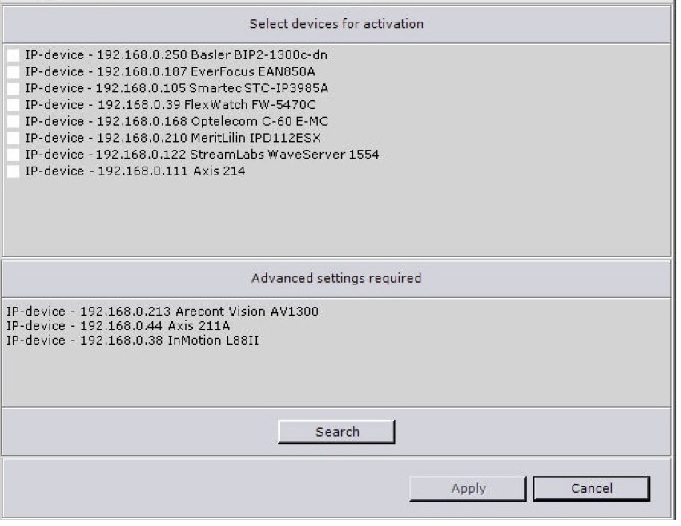This screenshot has height=526, width=681.
Task: Click the 192.168.0.210 MeritLilin device label
Action: pyautogui.click(x=173, y=138)
